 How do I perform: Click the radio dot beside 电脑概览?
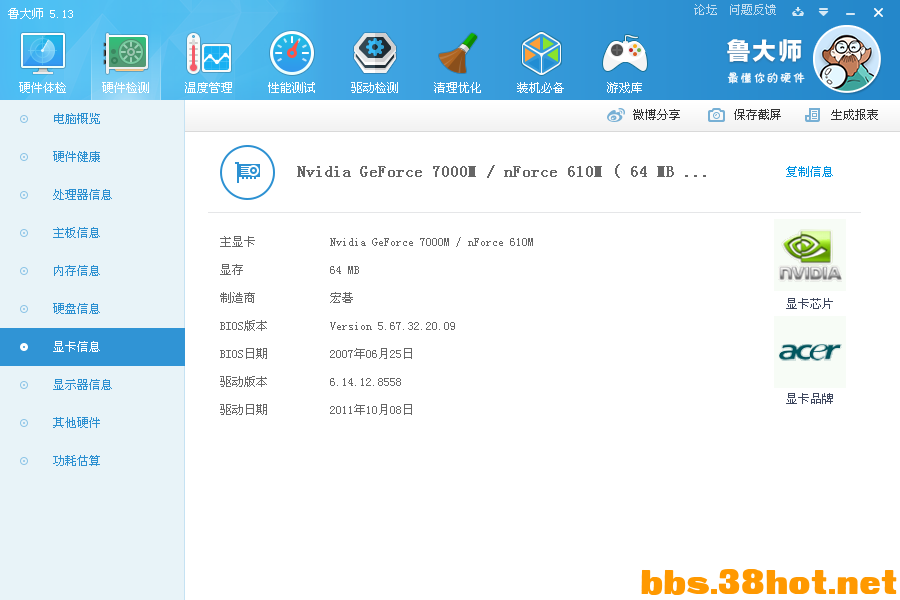click(24, 119)
